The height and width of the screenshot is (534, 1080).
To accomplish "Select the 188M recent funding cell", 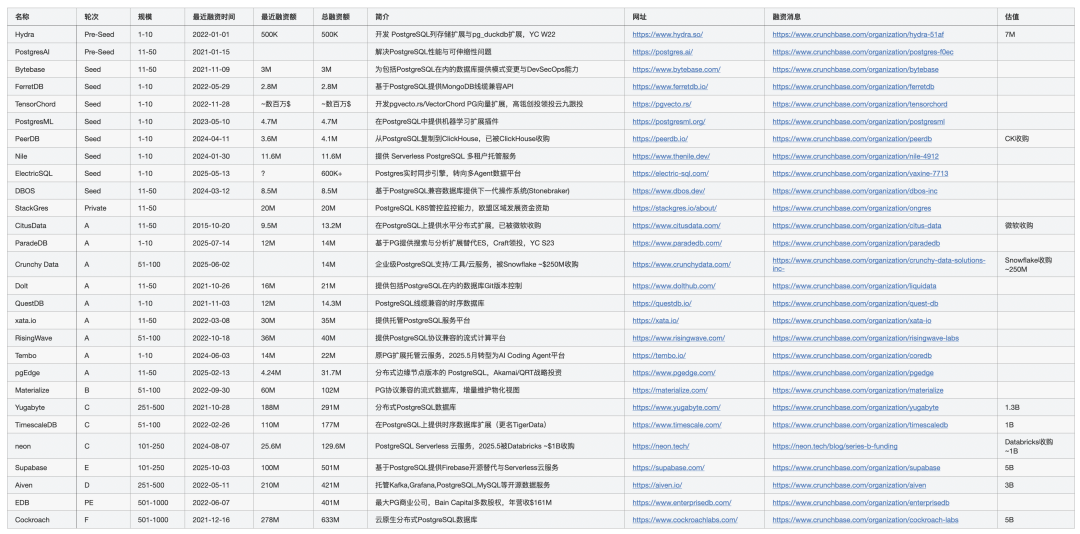I will click(x=283, y=408).
